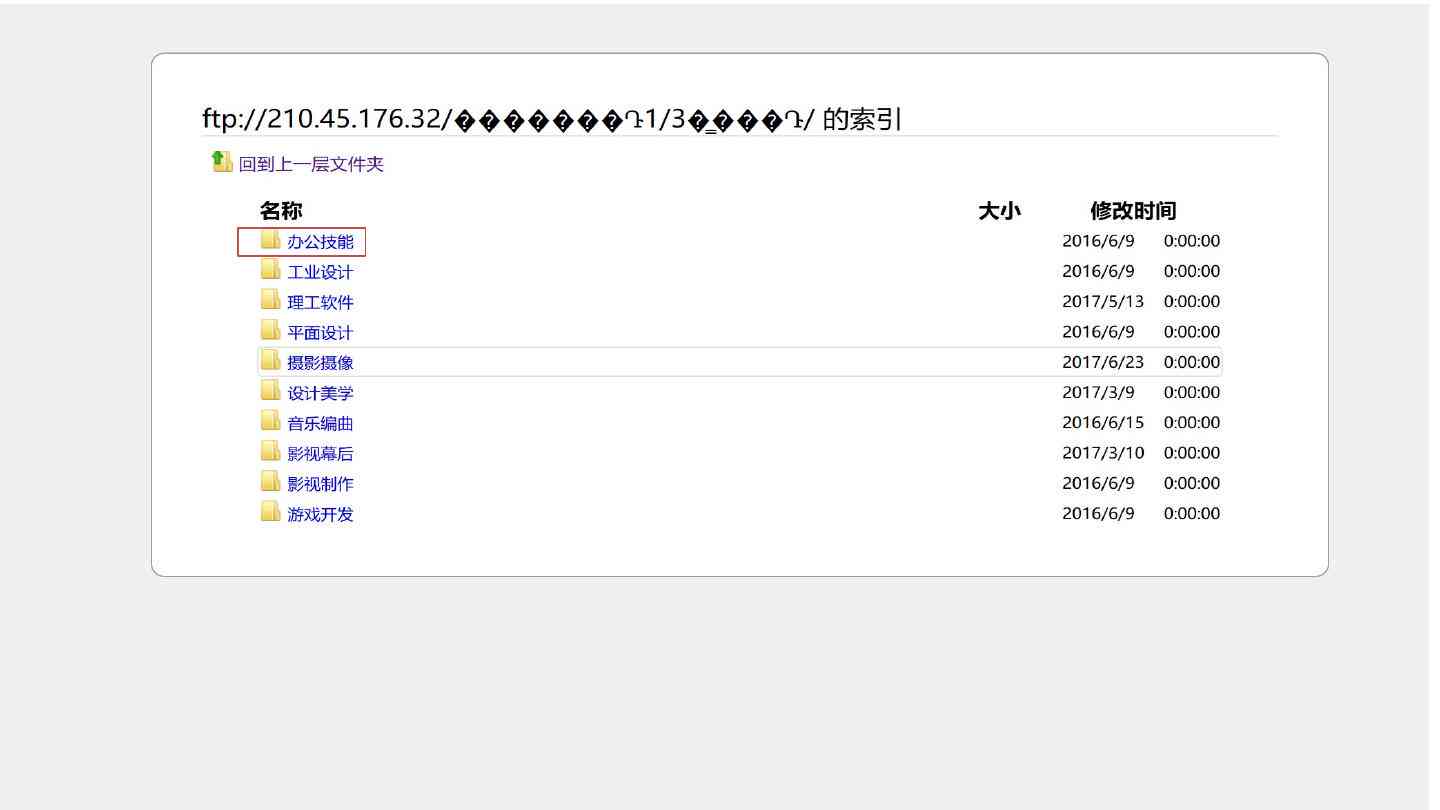Open the 办公技能 folder link
Image resolution: width=1440 pixels, height=810 pixels.
click(320, 242)
